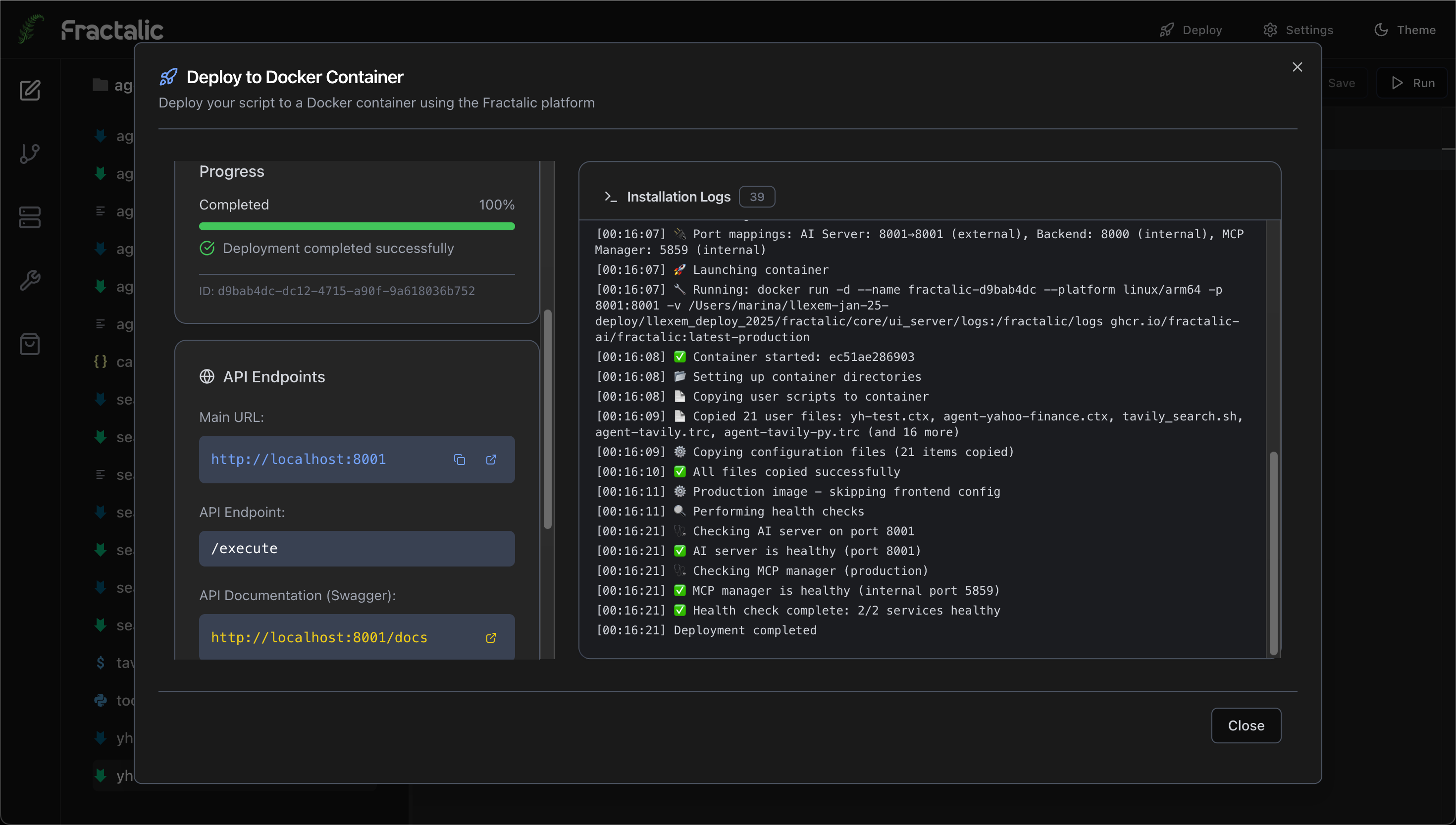Open the editor icon in left sidebar
The height and width of the screenshot is (825, 1456).
[x=30, y=90]
